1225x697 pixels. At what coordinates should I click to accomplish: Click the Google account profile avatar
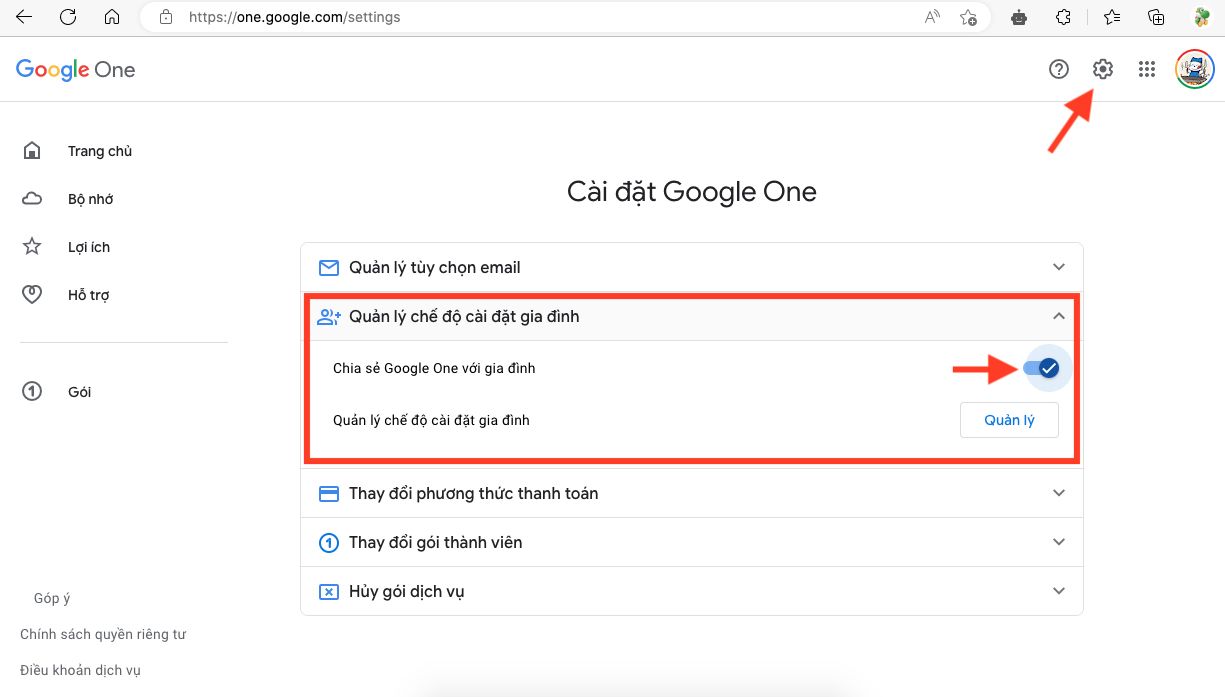(x=1194, y=69)
